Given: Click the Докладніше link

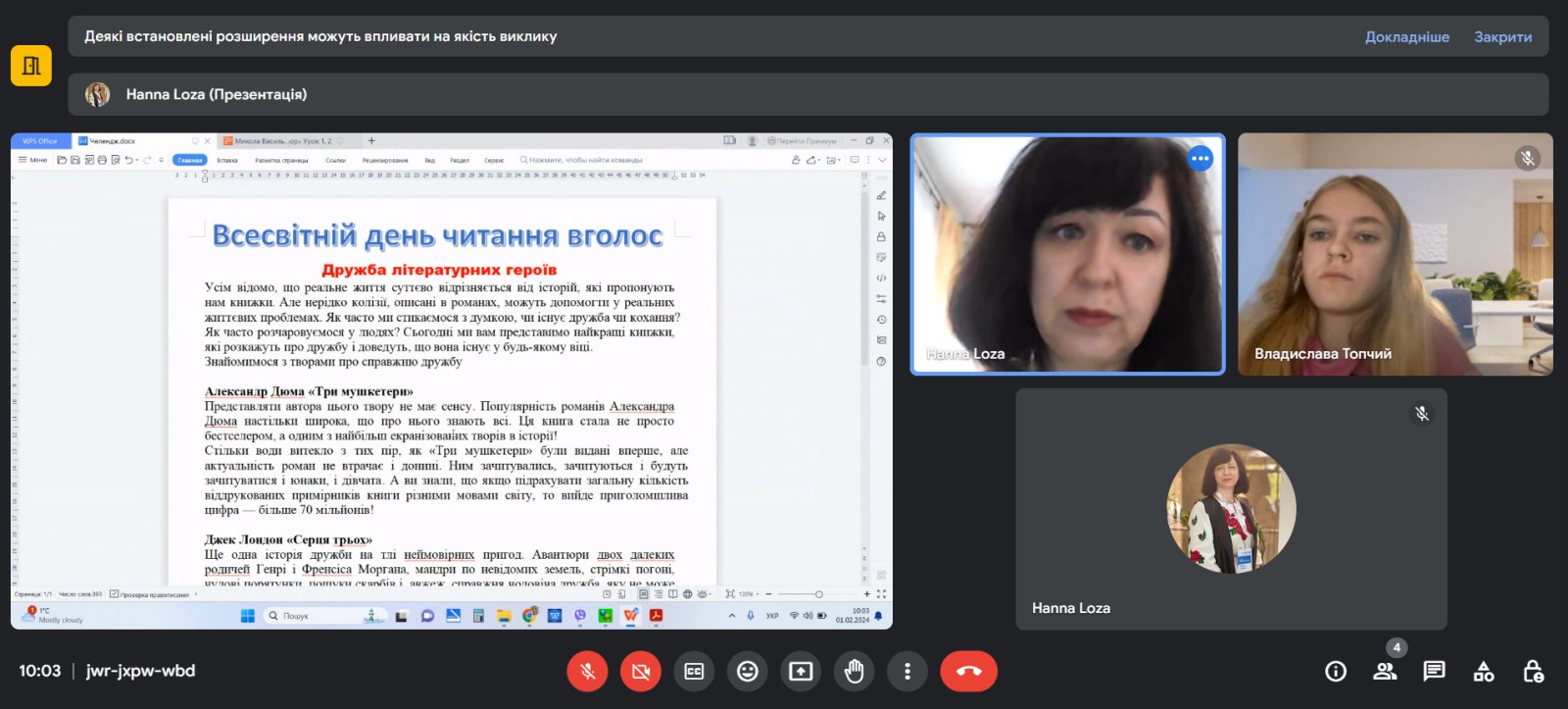Looking at the screenshot, I should click(x=1406, y=36).
